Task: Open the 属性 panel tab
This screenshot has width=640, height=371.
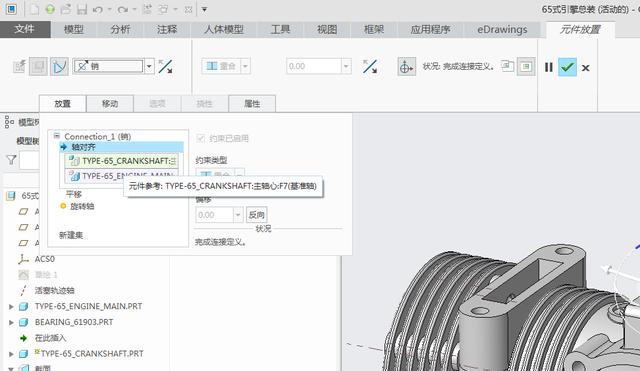Action: (x=252, y=104)
